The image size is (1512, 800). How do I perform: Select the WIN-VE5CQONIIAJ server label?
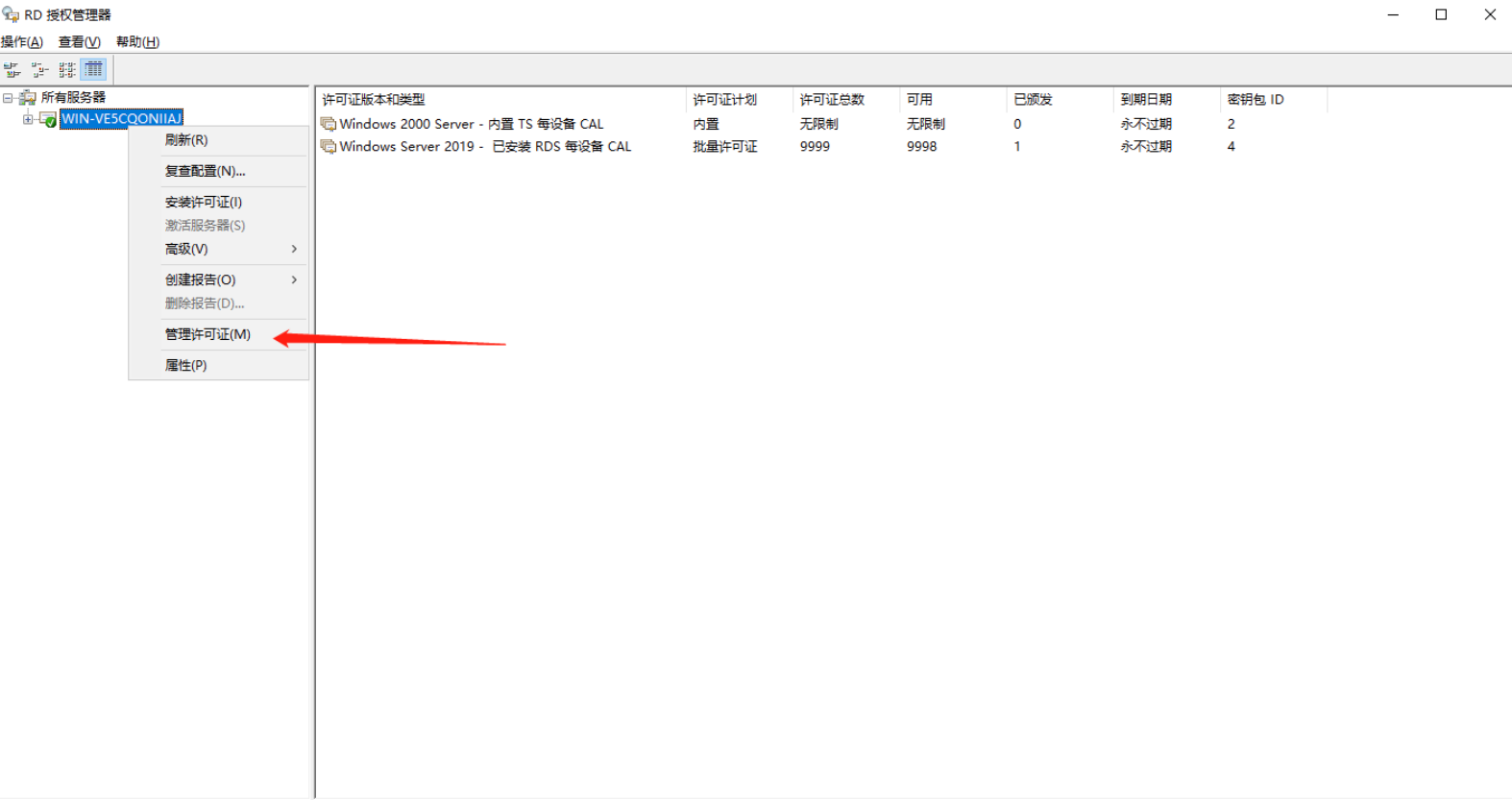121,119
